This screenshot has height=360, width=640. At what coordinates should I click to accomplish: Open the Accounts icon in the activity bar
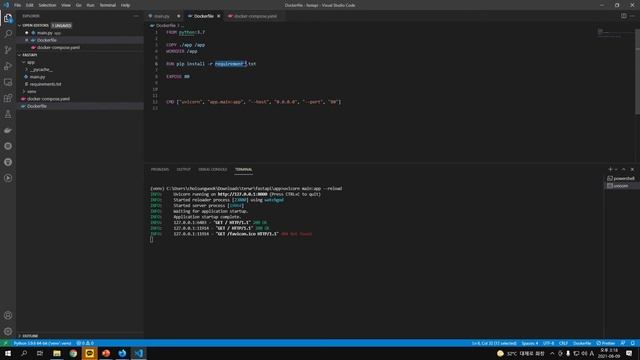click(x=8, y=315)
